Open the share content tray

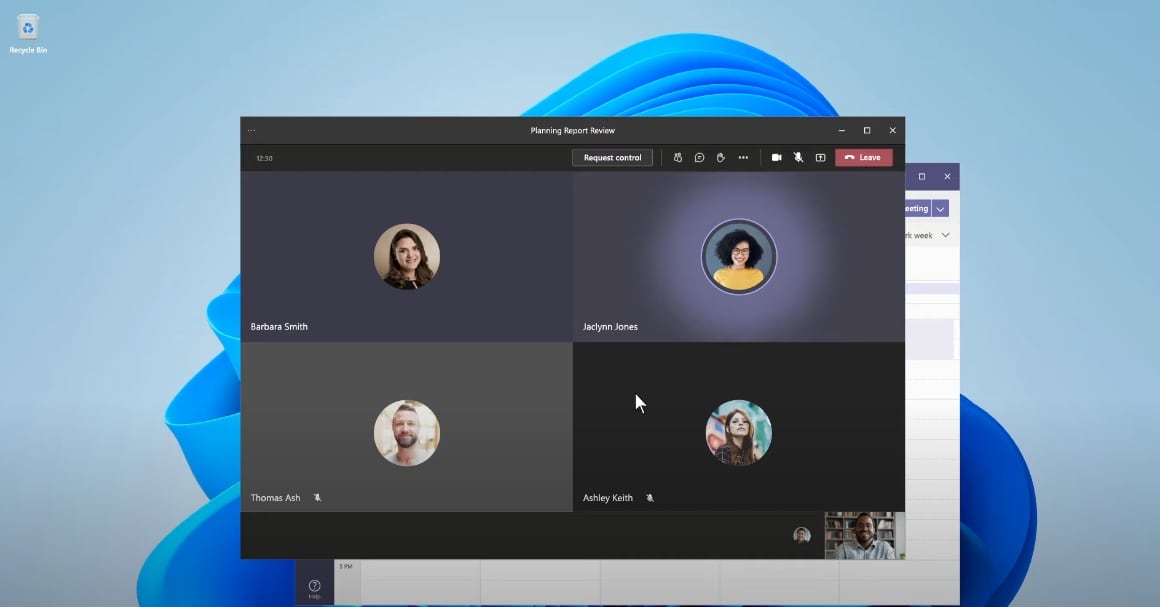820,158
